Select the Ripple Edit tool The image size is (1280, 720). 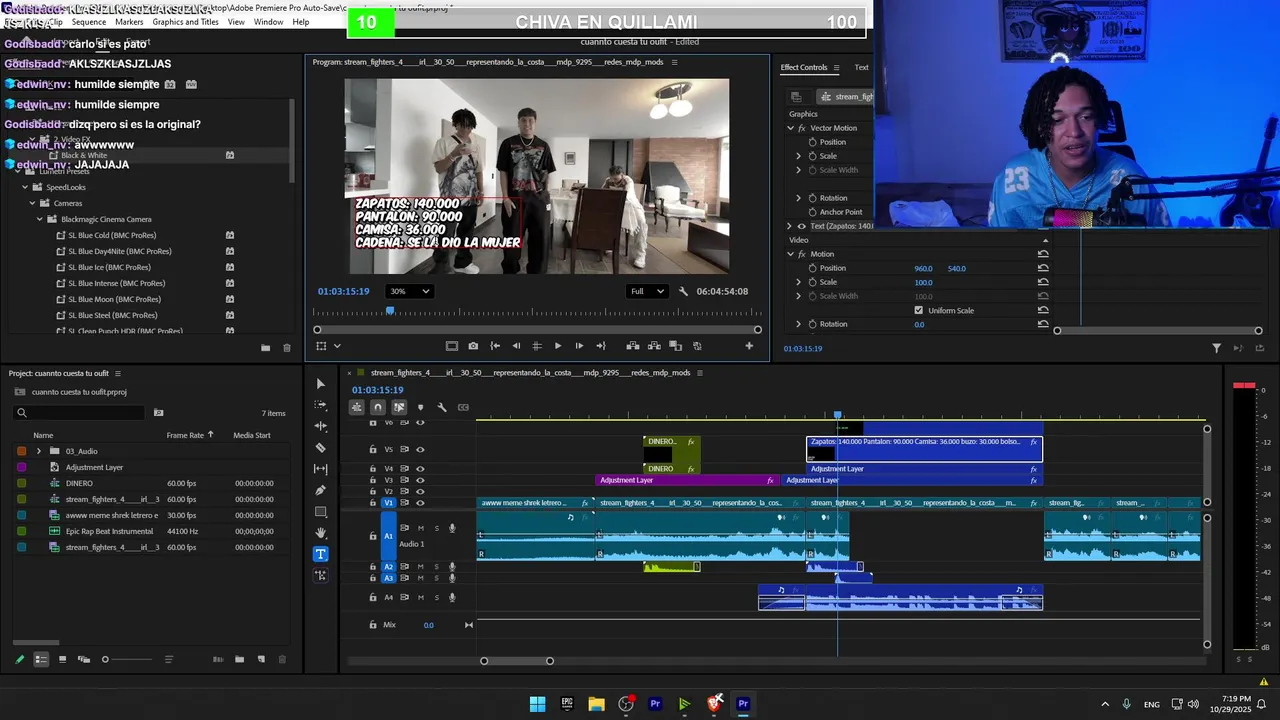320,426
